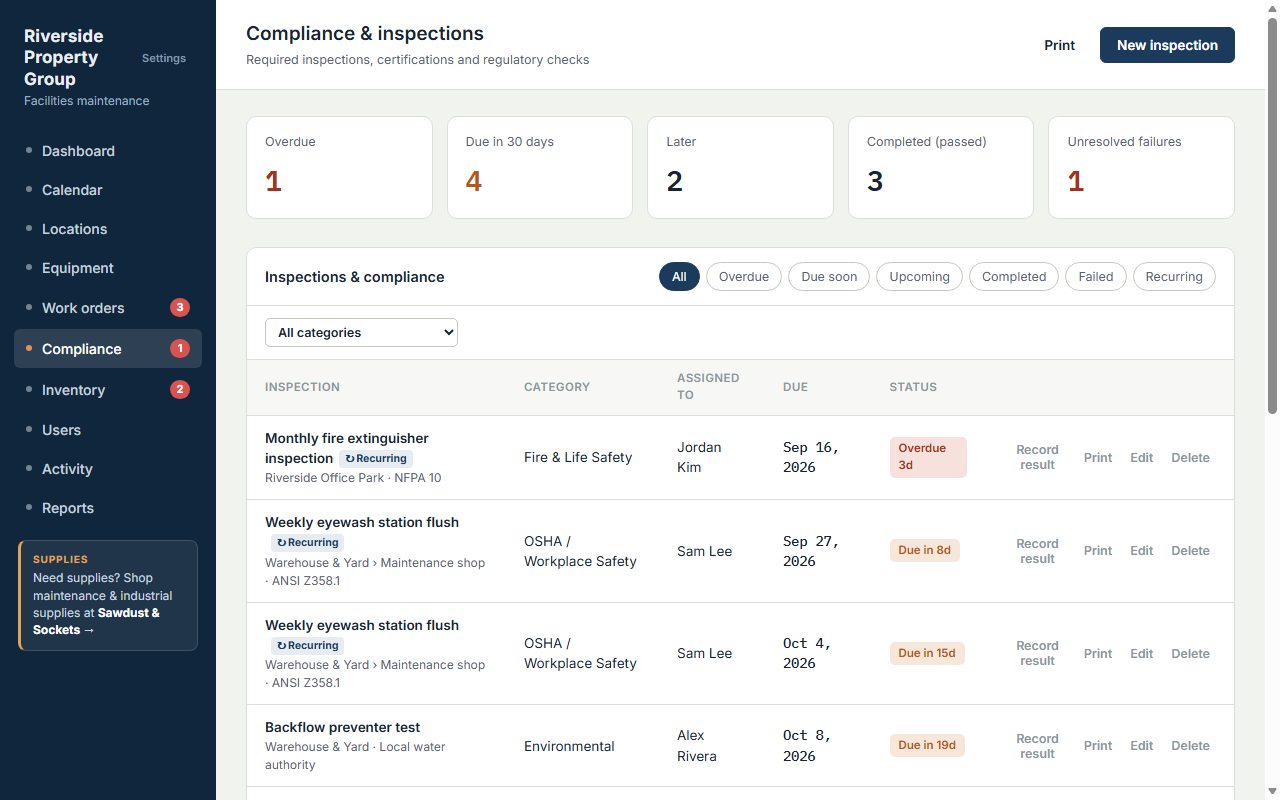This screenshot has width=1280, height=800.
Task: Open Locations from the sidebar
Action: (108, 229)
